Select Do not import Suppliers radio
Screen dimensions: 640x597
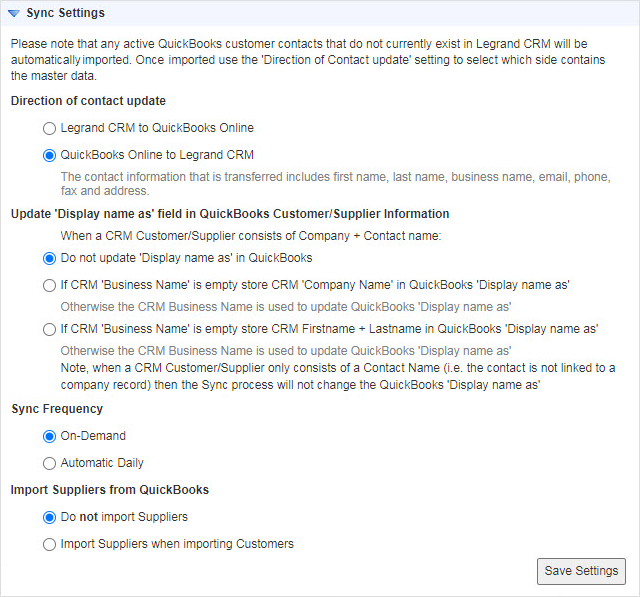click(x=50, y=517)
